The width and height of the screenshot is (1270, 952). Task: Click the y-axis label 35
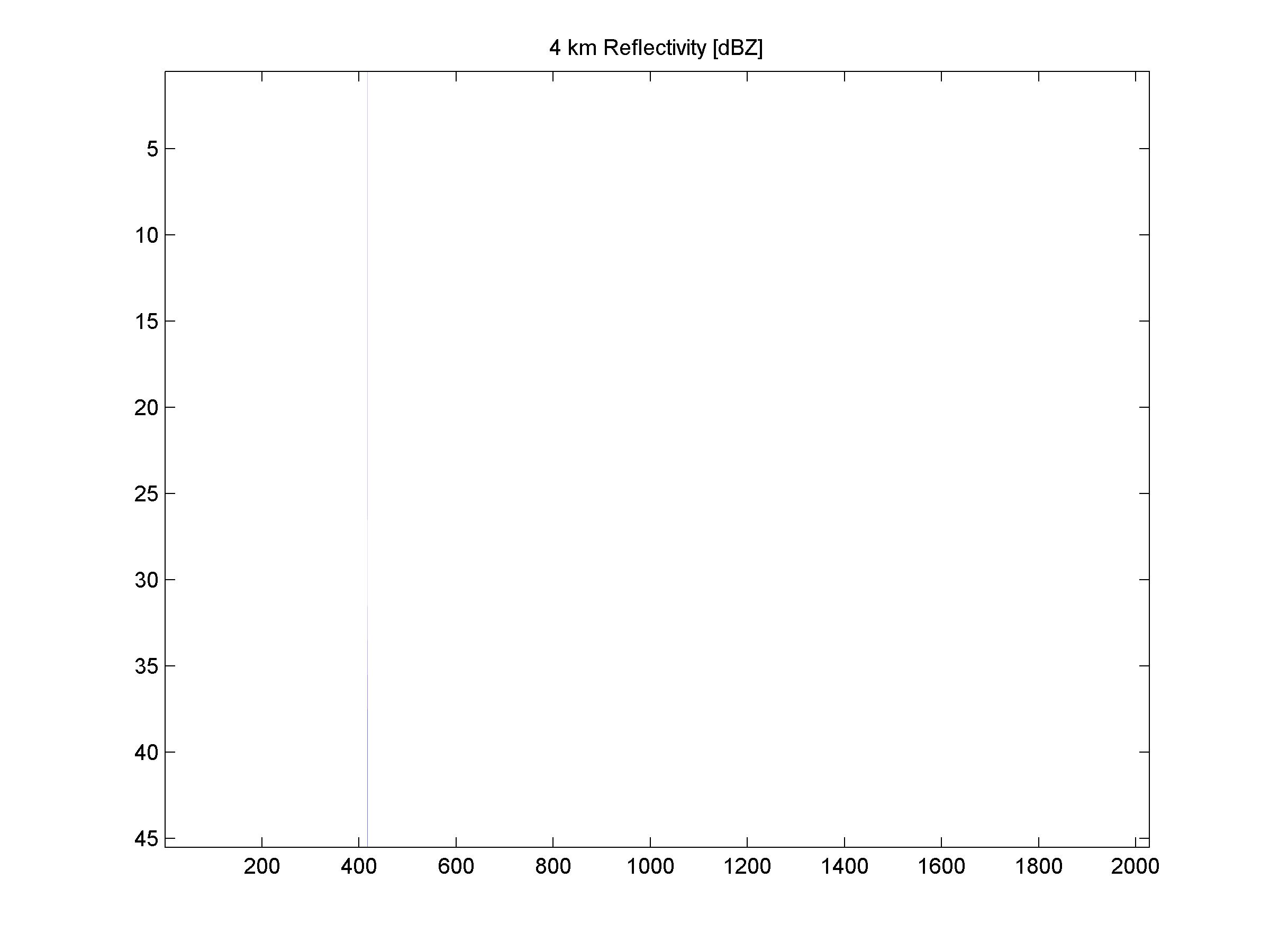tap(147, 666)
